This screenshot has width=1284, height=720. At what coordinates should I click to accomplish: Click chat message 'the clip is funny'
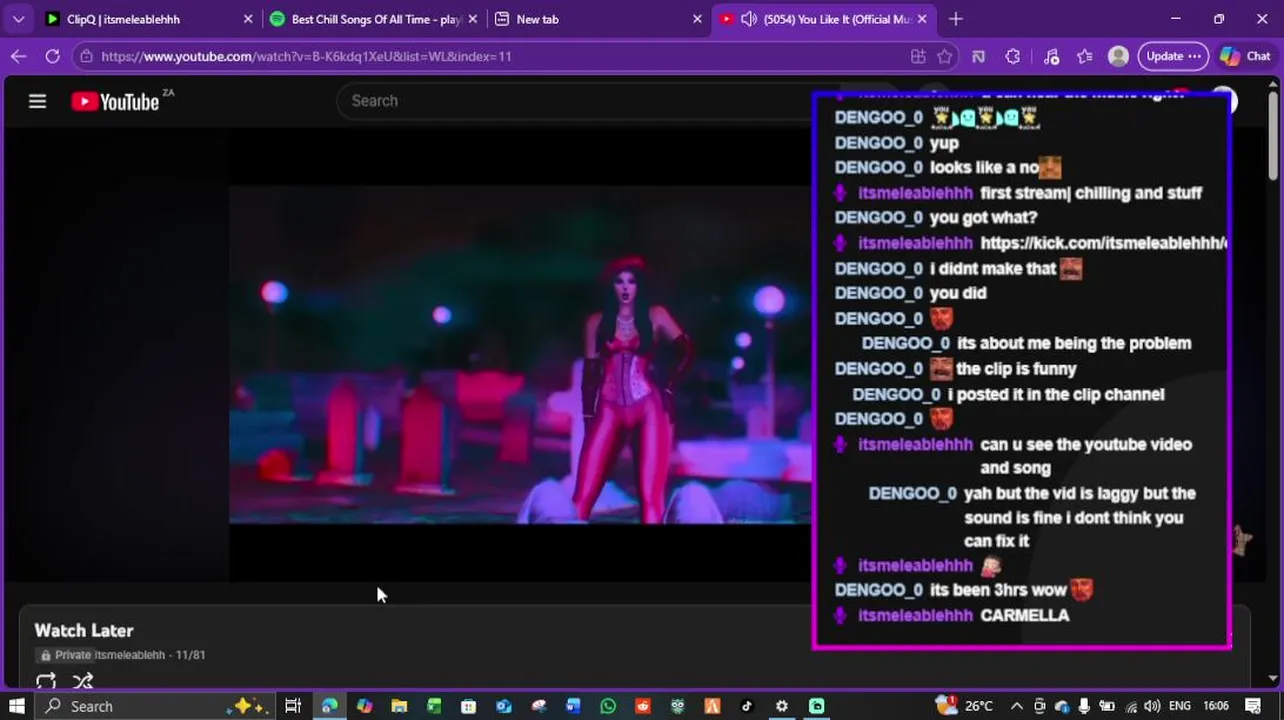1016,369
